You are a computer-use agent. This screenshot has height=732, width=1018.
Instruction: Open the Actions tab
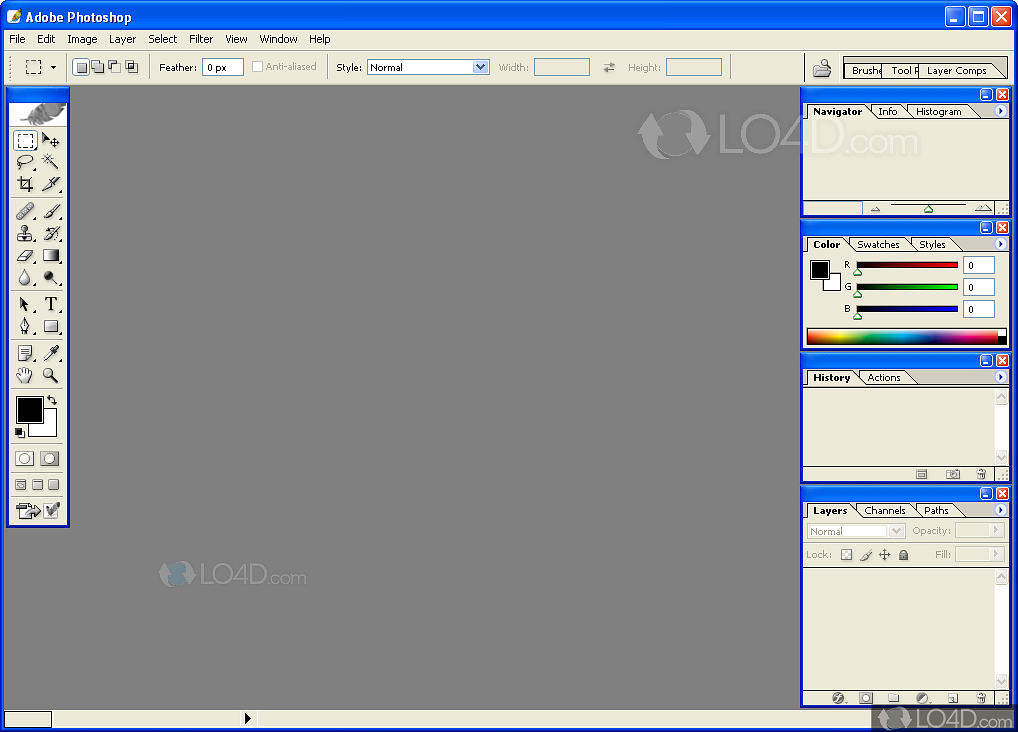(884, 378)
